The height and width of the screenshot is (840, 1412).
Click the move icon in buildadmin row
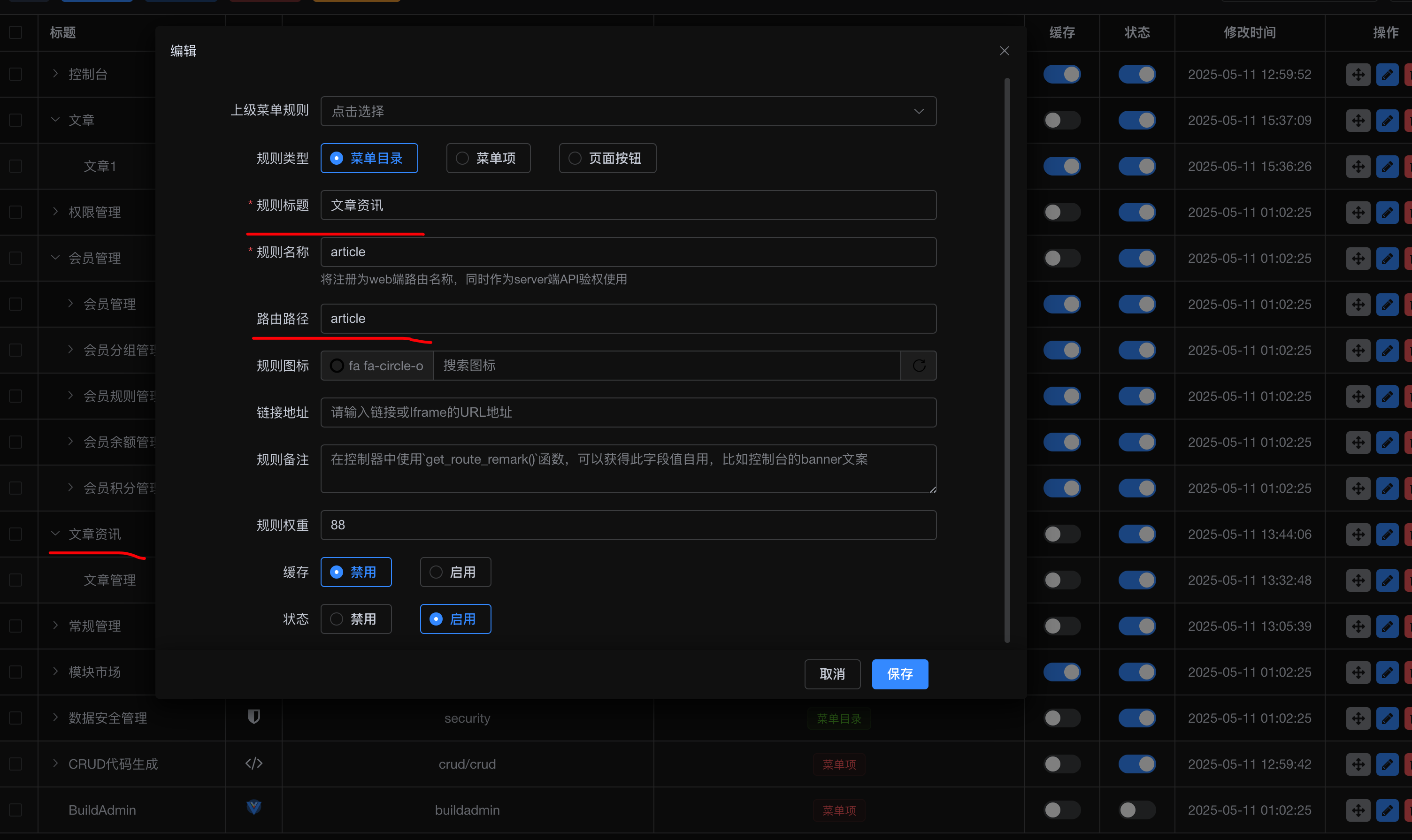1358,810
